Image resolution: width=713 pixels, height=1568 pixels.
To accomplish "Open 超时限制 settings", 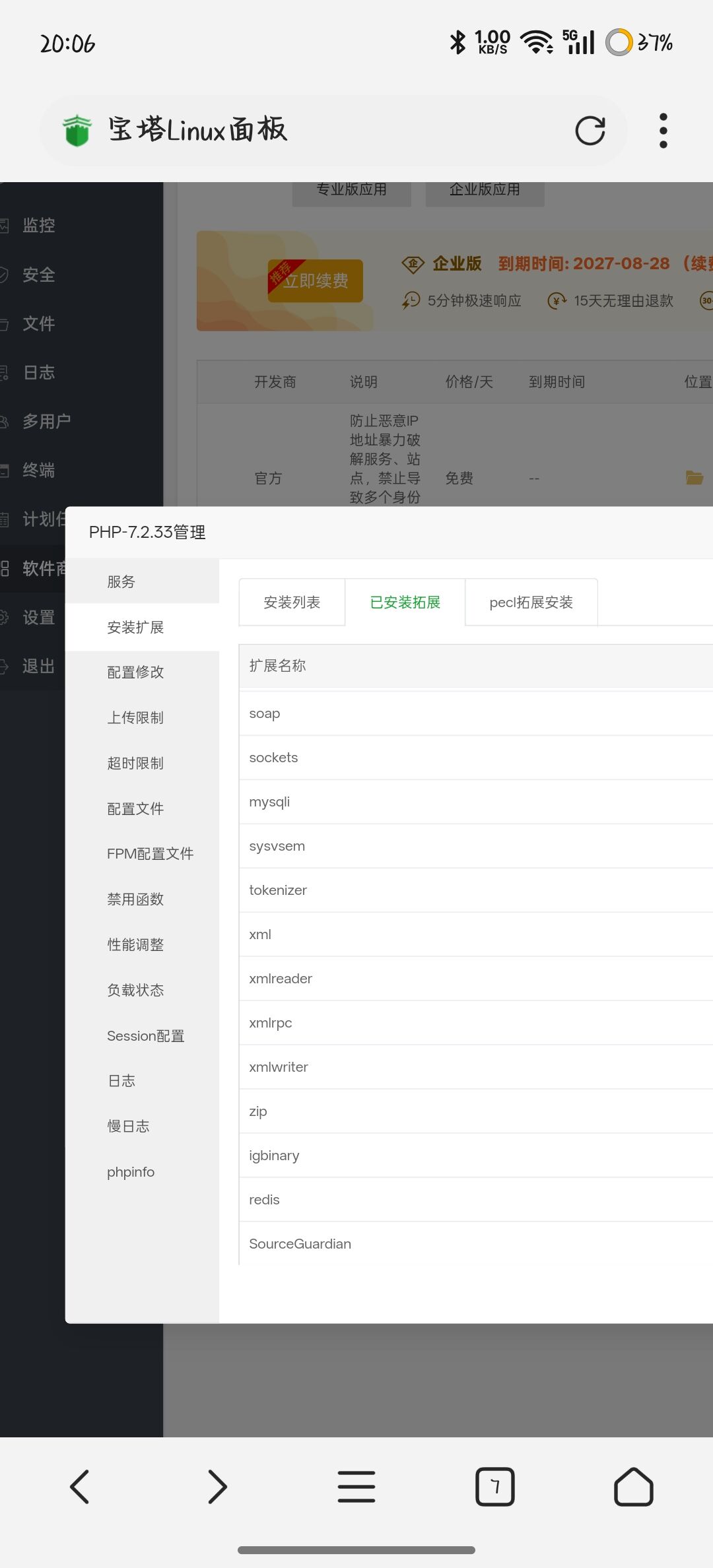I will click(142, 763).
